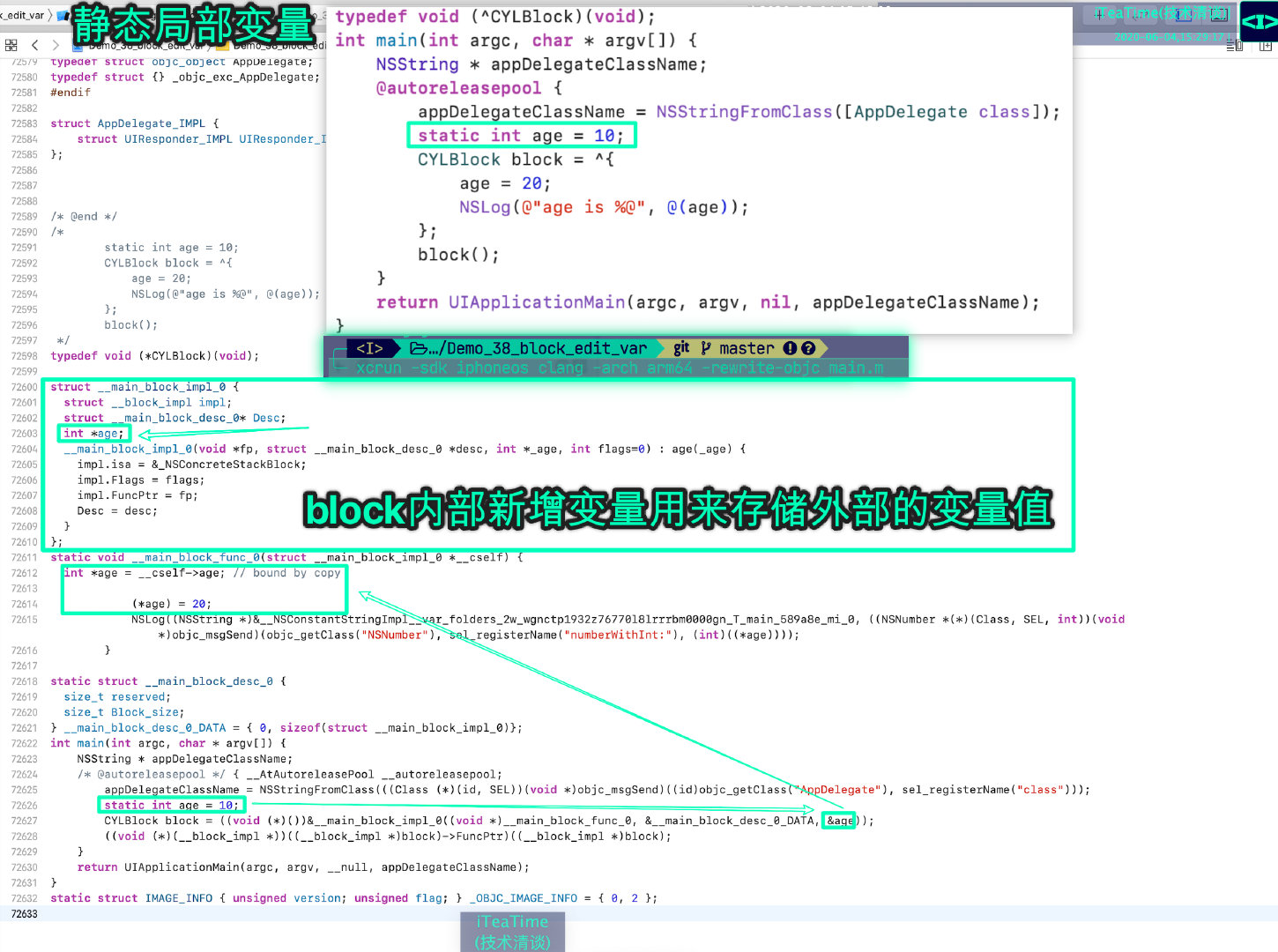Click 'NSString * appDelegateClassName;' on line 72623

(x=185, y=759)
